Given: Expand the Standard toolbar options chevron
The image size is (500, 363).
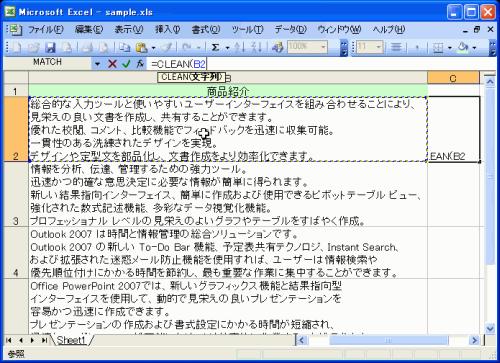Looking at the screenshot, I should pos(344,48).
